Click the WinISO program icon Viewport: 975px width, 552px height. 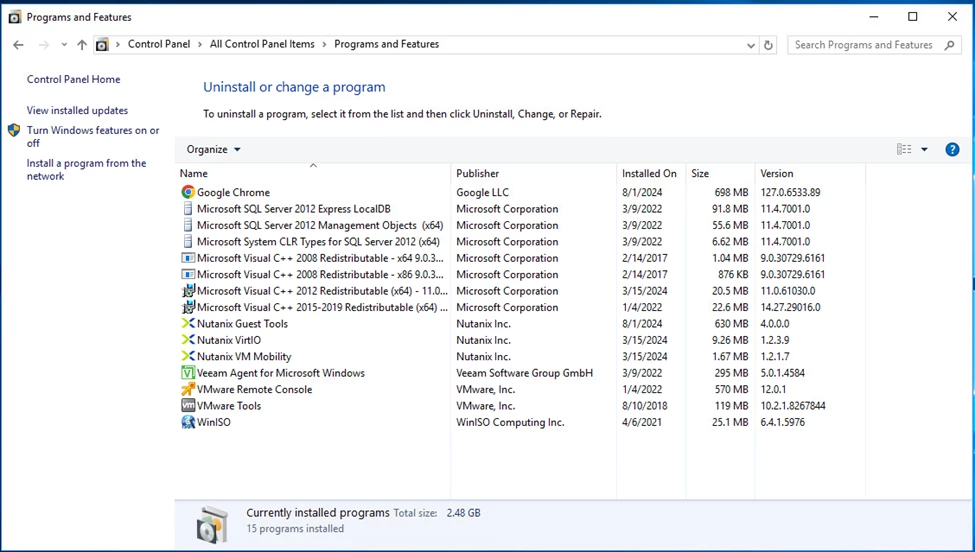[x=188, y=422]
